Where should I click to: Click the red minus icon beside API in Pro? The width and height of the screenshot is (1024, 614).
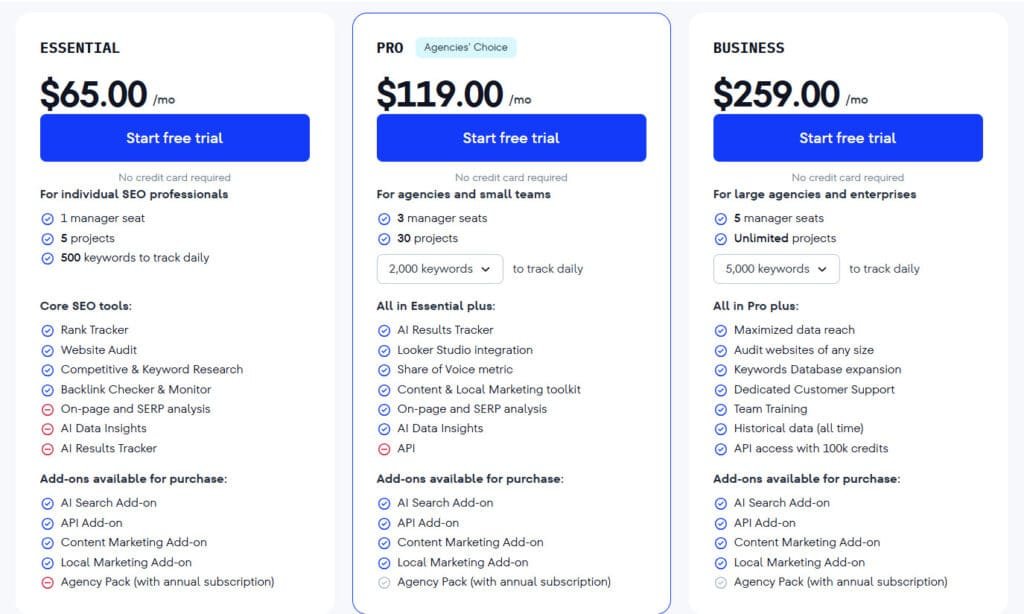384,449
